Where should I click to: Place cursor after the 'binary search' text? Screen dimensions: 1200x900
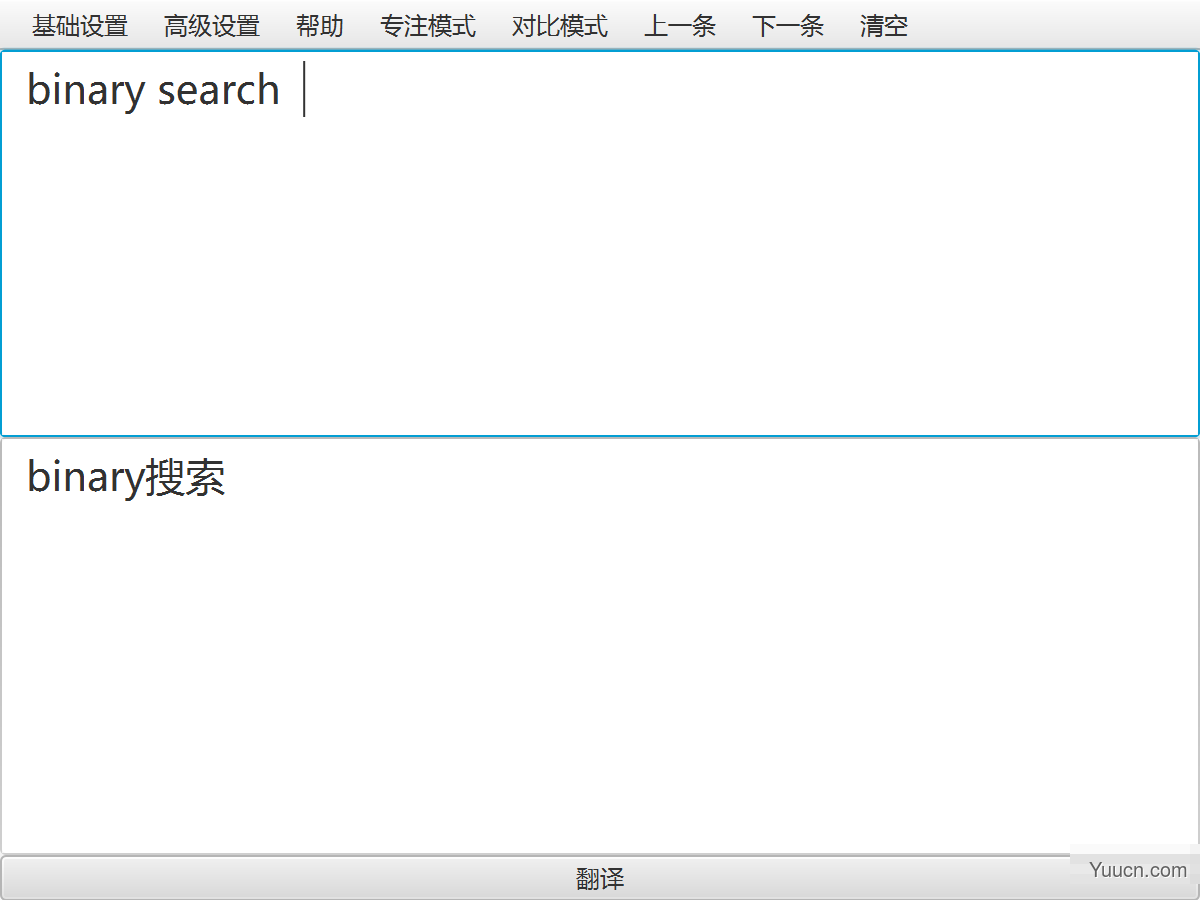(x=305, y=90)
